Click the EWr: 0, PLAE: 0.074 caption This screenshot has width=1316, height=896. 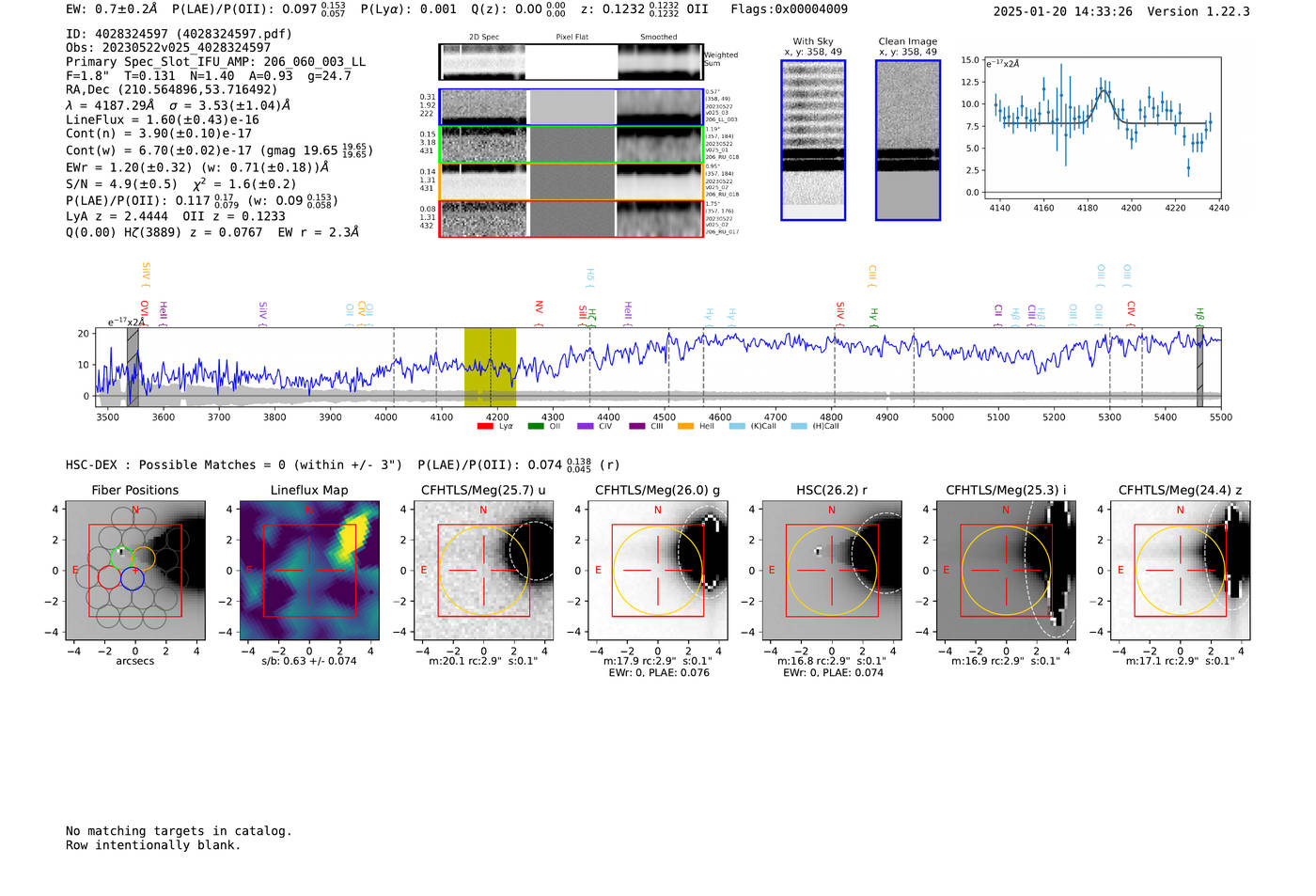pyautogui.click(x=832, y=673)
